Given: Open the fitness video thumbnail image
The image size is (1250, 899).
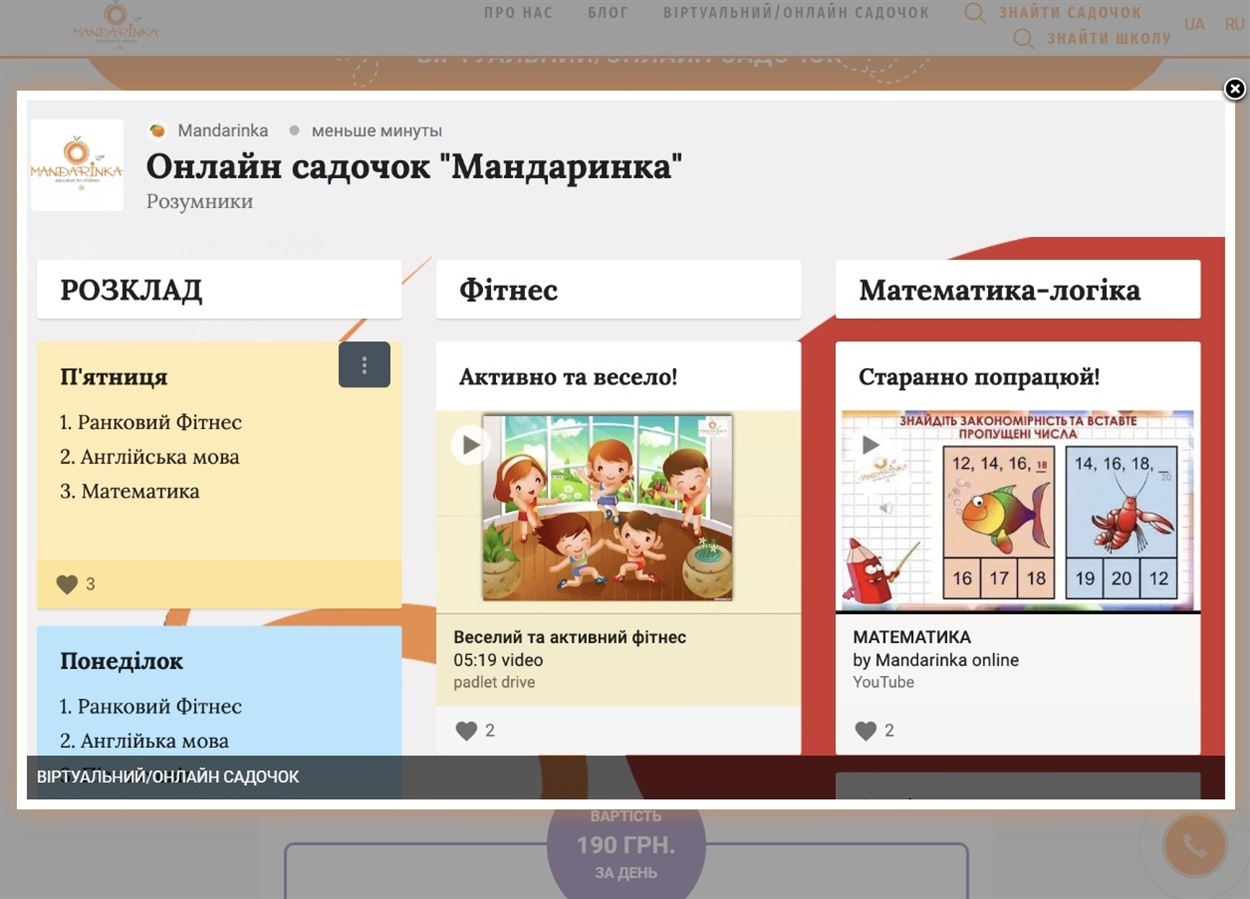Looking at the screenshot, I should click(x=608, y=508).
